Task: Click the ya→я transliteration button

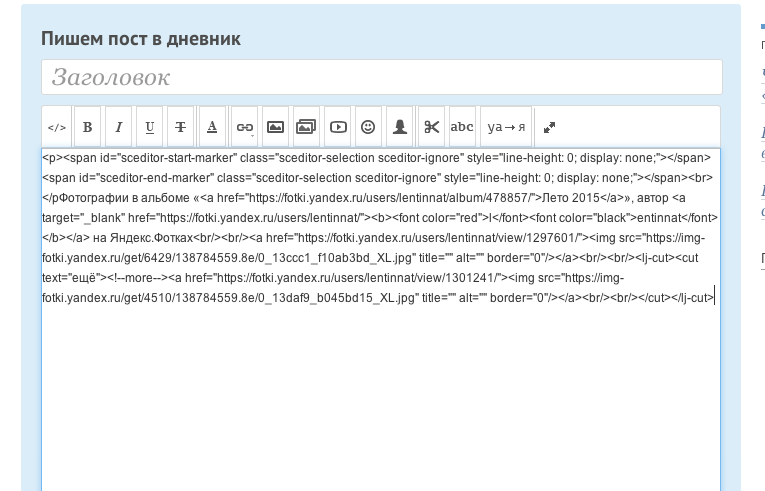Action: tap(506, 127)
